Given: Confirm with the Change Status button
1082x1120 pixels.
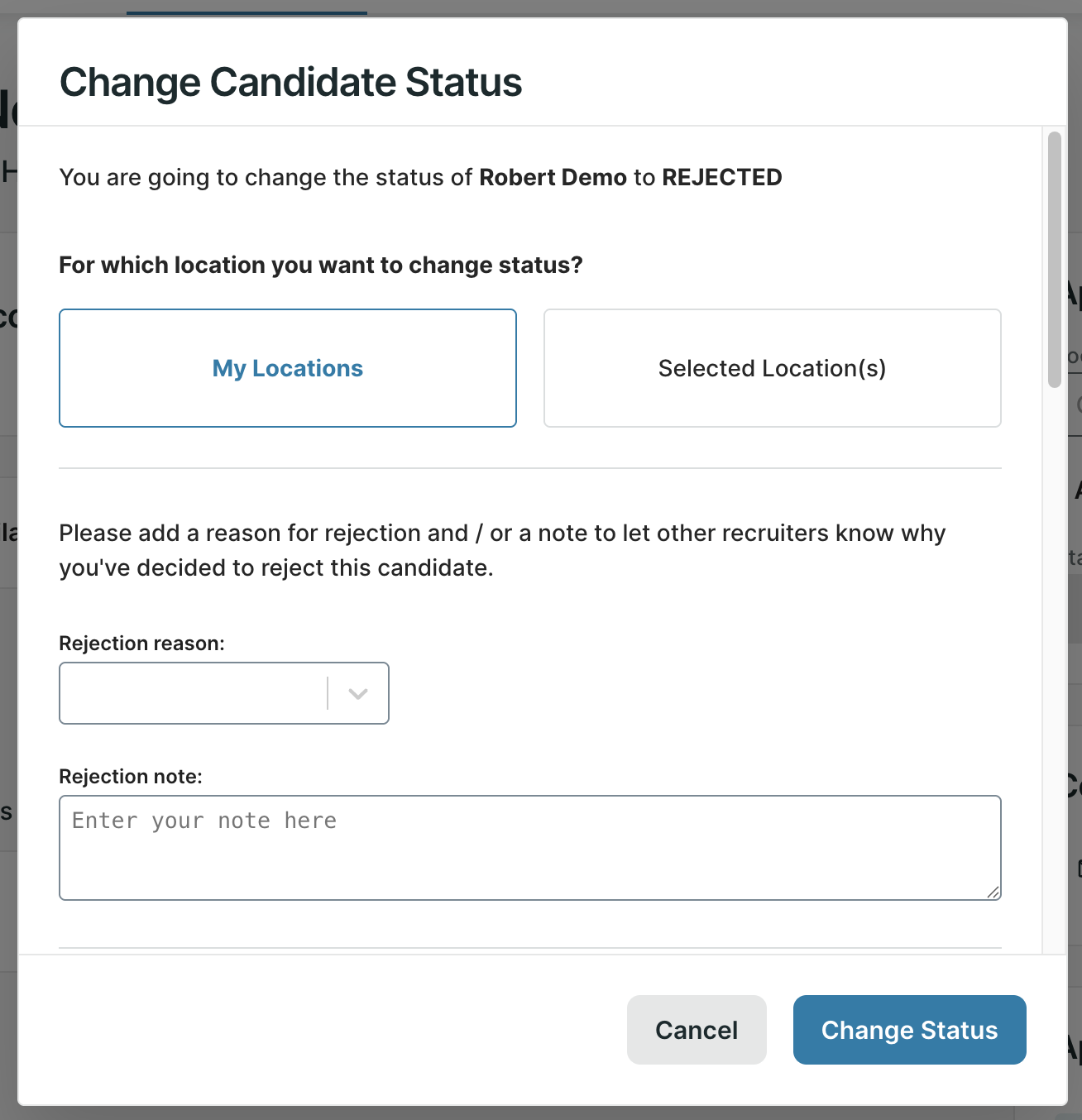Looking at the screenshot, I should [x=909, y=1030].
